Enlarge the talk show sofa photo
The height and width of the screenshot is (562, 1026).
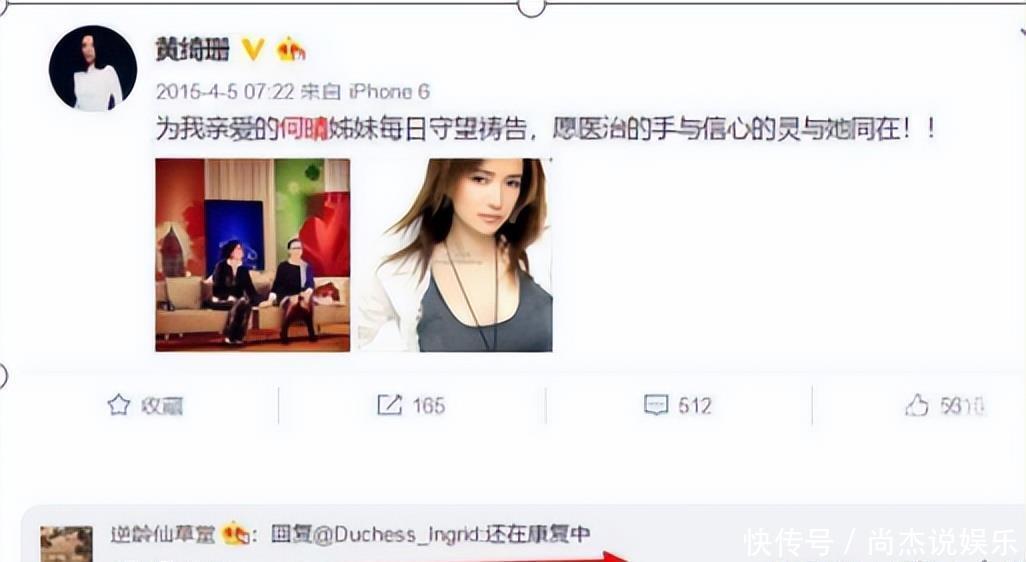click(x=253, y=255)
